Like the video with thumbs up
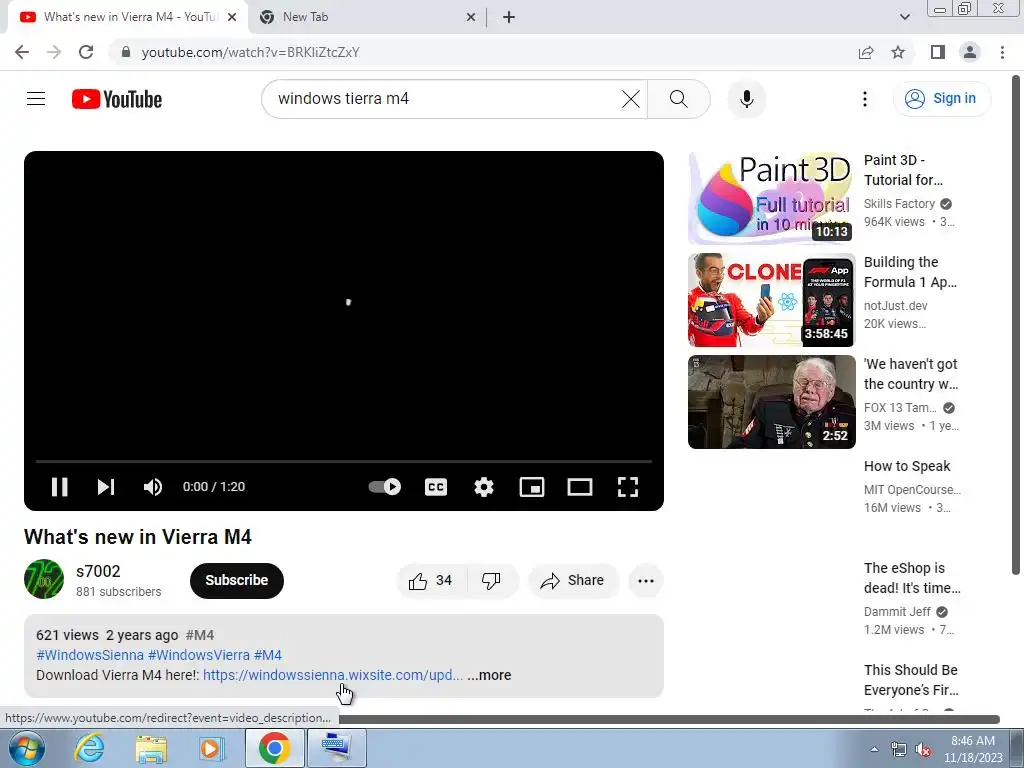 [x=431, y=581]
